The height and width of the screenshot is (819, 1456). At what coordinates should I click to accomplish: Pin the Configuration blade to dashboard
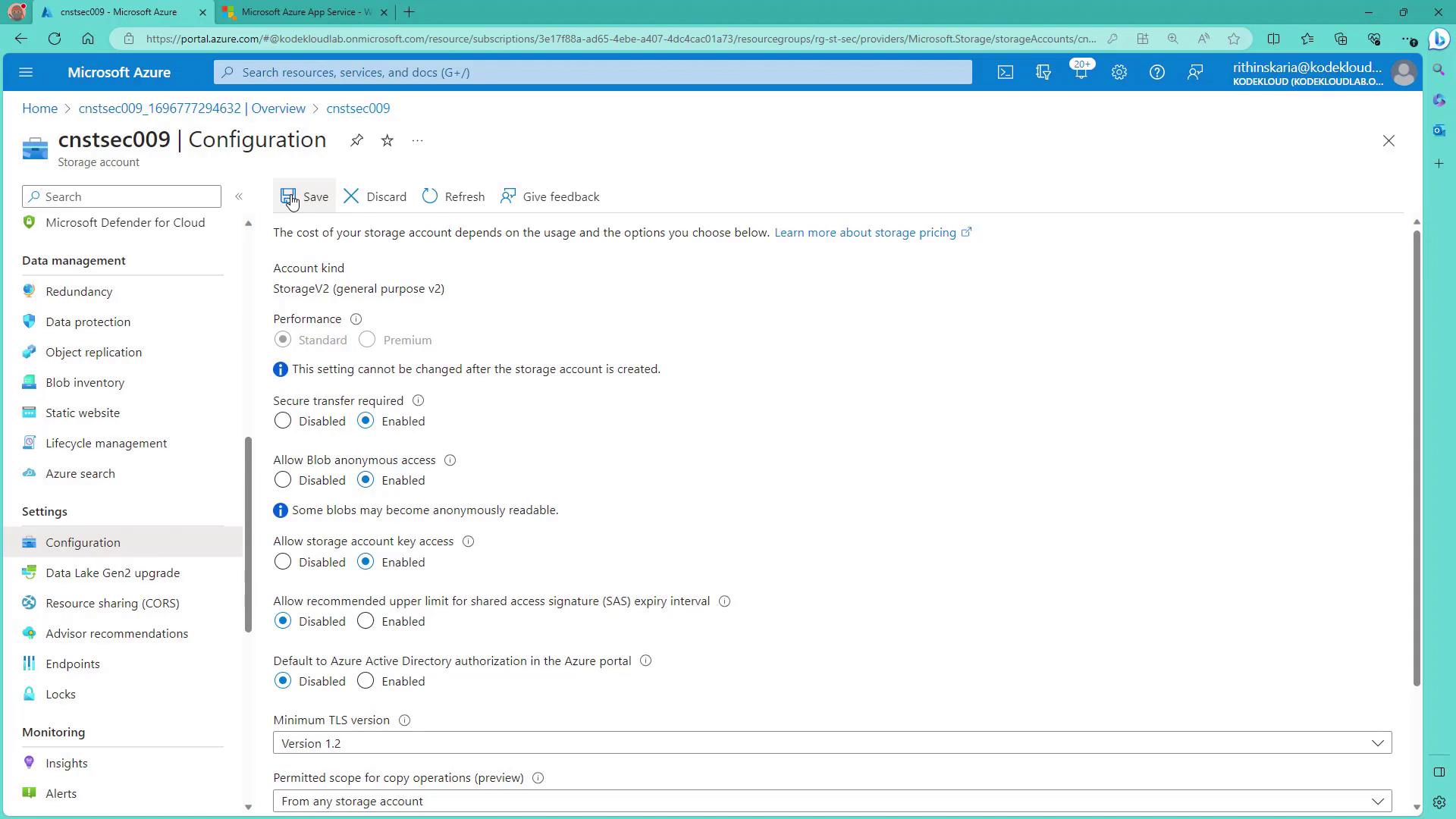click(356, 140)
